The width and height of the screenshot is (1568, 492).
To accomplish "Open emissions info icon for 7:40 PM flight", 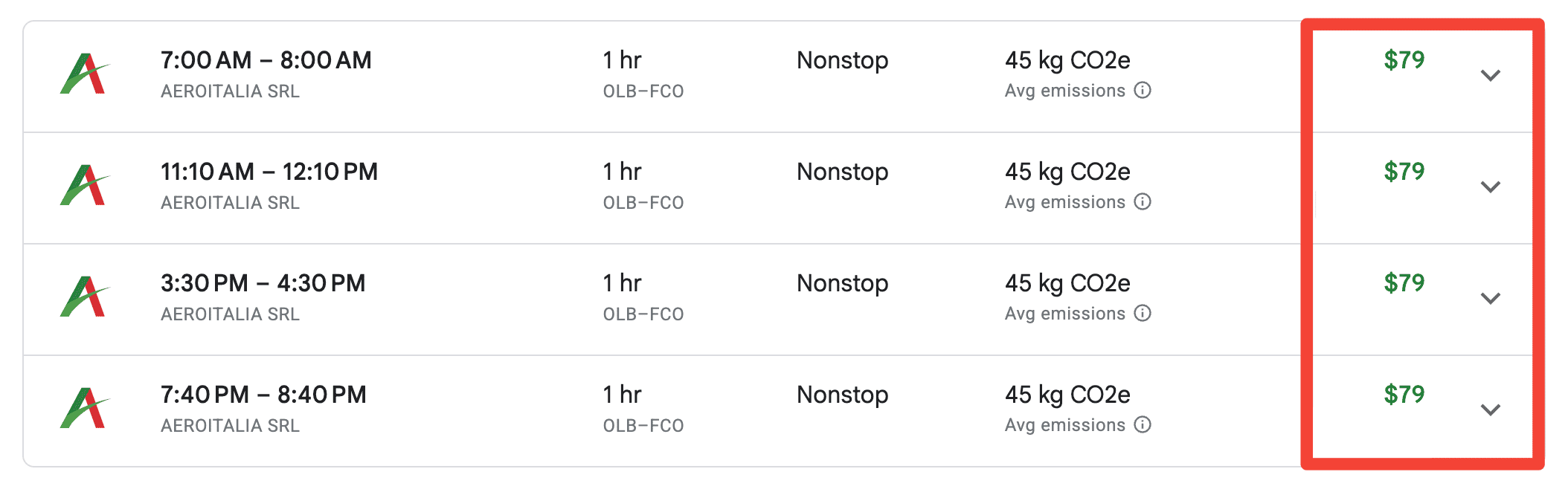I will pos(1143,425).
